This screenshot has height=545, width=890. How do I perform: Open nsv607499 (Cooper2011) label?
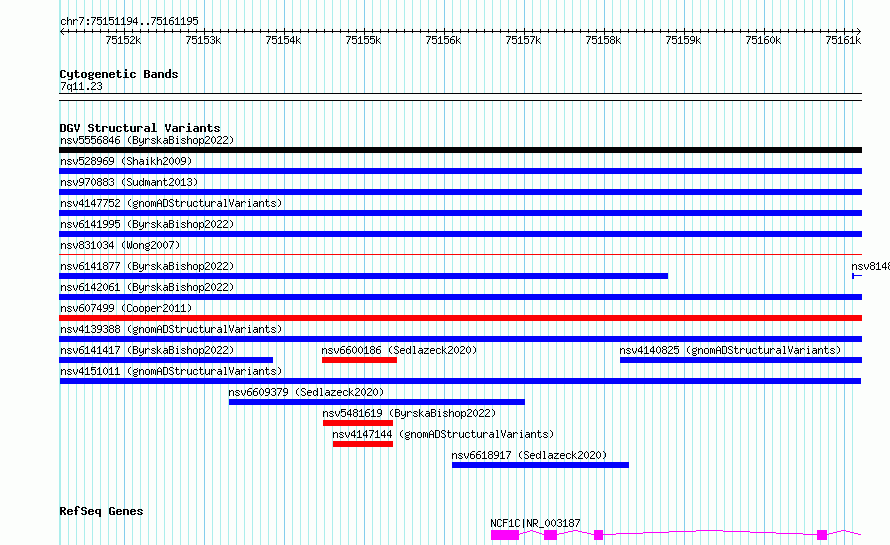[126, 308]
